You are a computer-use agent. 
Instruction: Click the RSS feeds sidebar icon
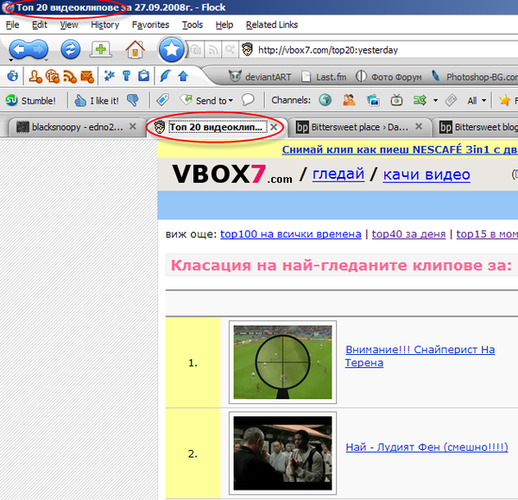pos(70,77)
